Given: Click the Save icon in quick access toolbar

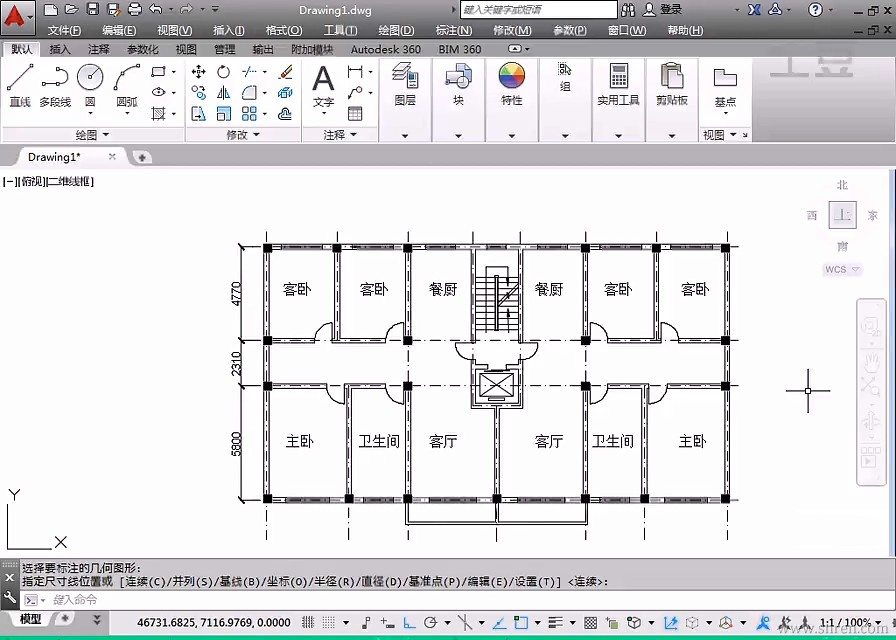Looking at the screenshot, I should point(92,9).
